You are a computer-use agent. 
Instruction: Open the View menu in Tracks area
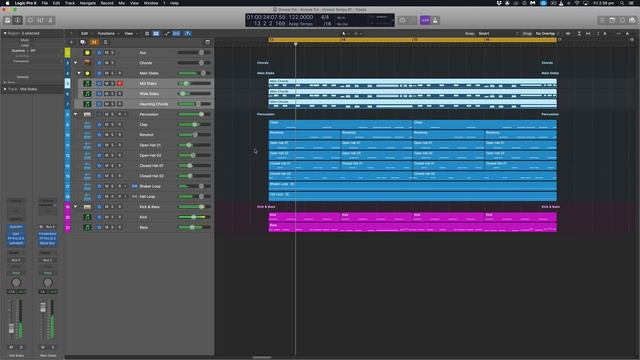click(x=129, y=33)
